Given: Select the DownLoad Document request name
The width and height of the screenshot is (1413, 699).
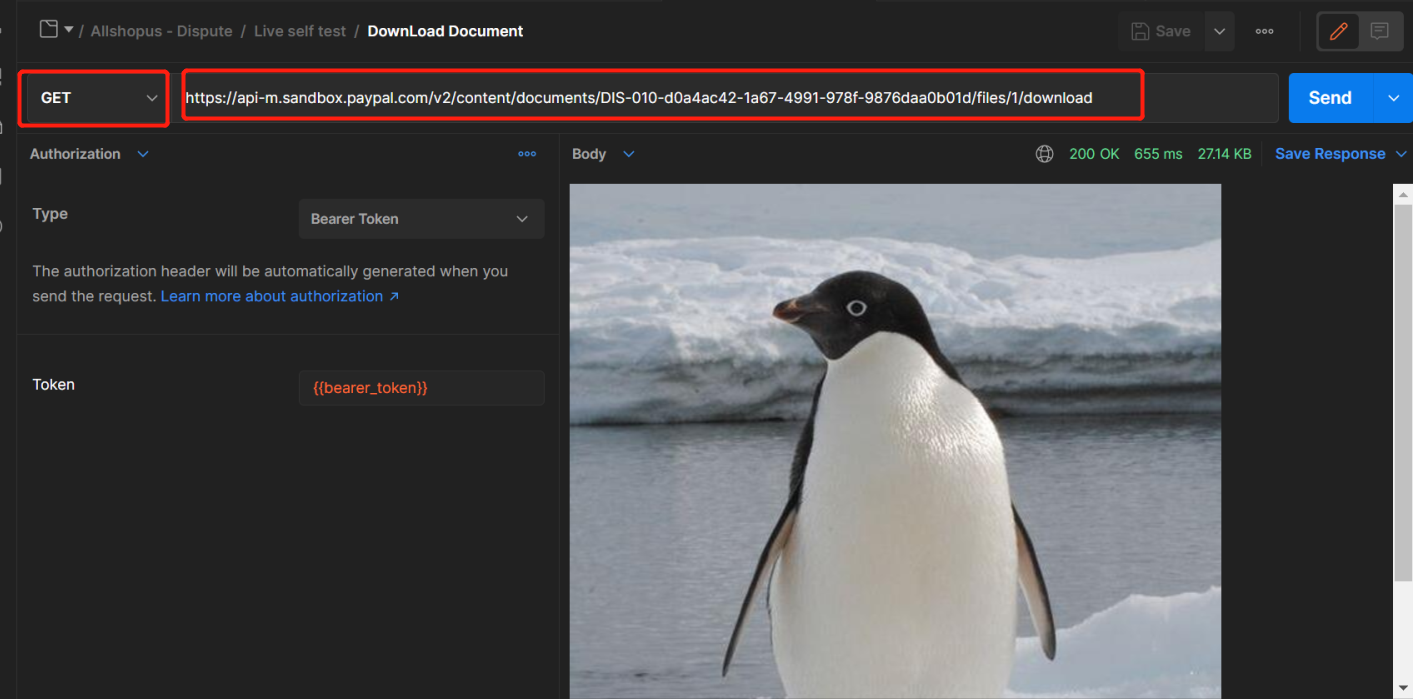Looking at the screenshot, I should pyautogui.click(x=445, y=31).
